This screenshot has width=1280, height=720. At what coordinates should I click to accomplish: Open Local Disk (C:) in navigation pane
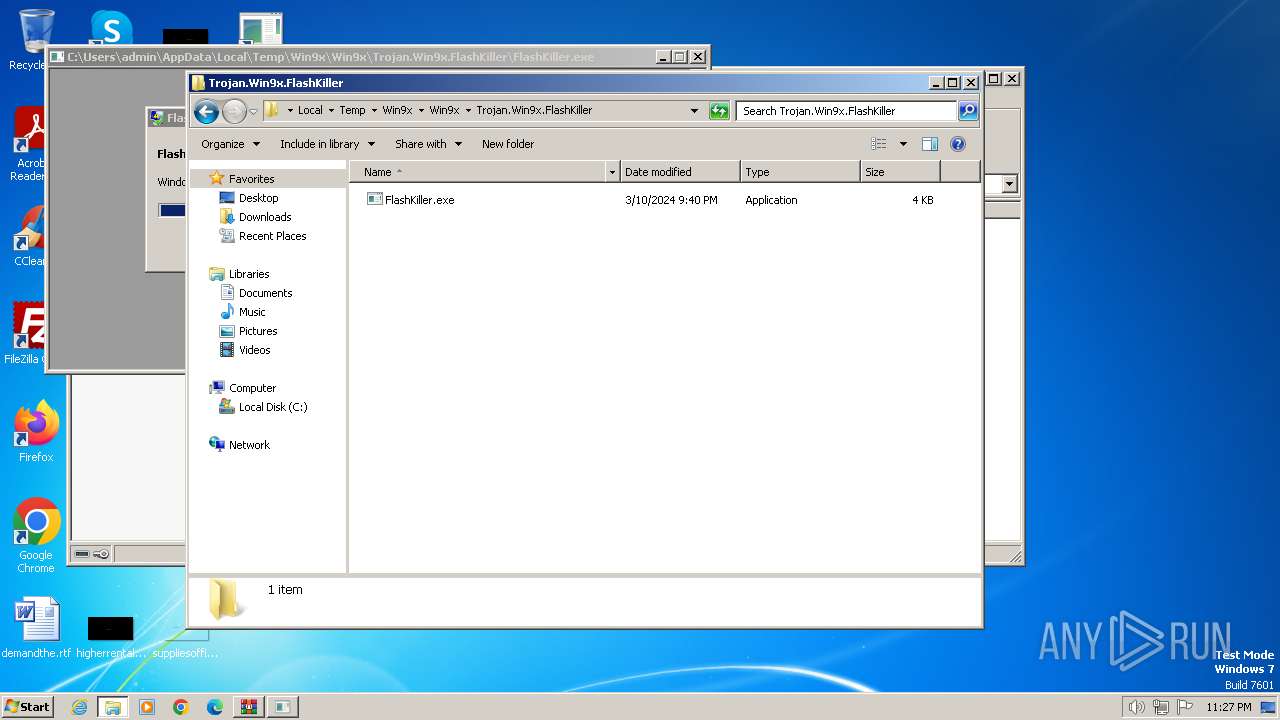click(x=273, y=407)
